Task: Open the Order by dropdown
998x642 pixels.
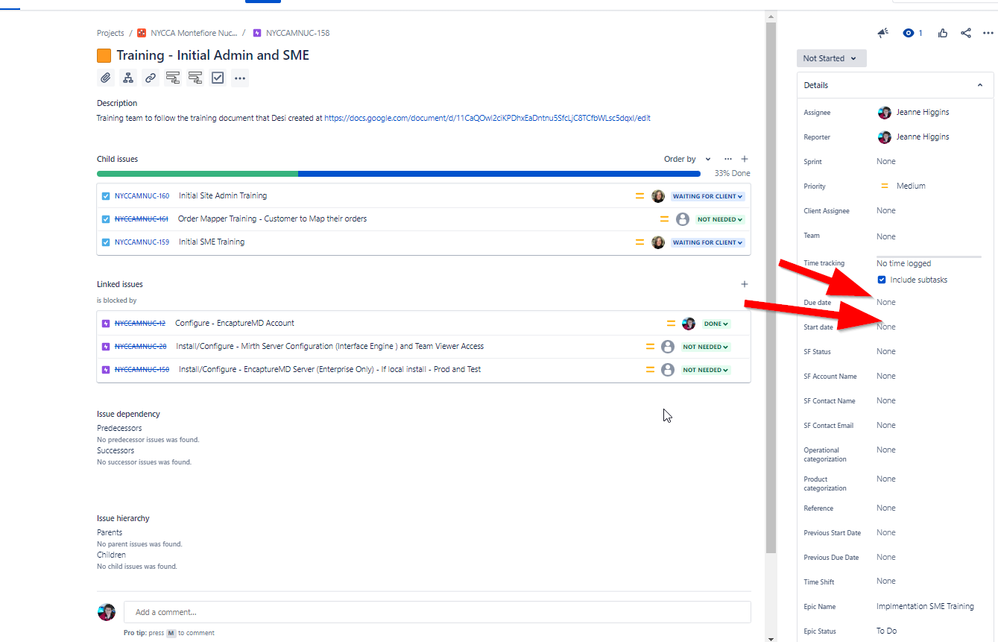Action: click(687, 159)
